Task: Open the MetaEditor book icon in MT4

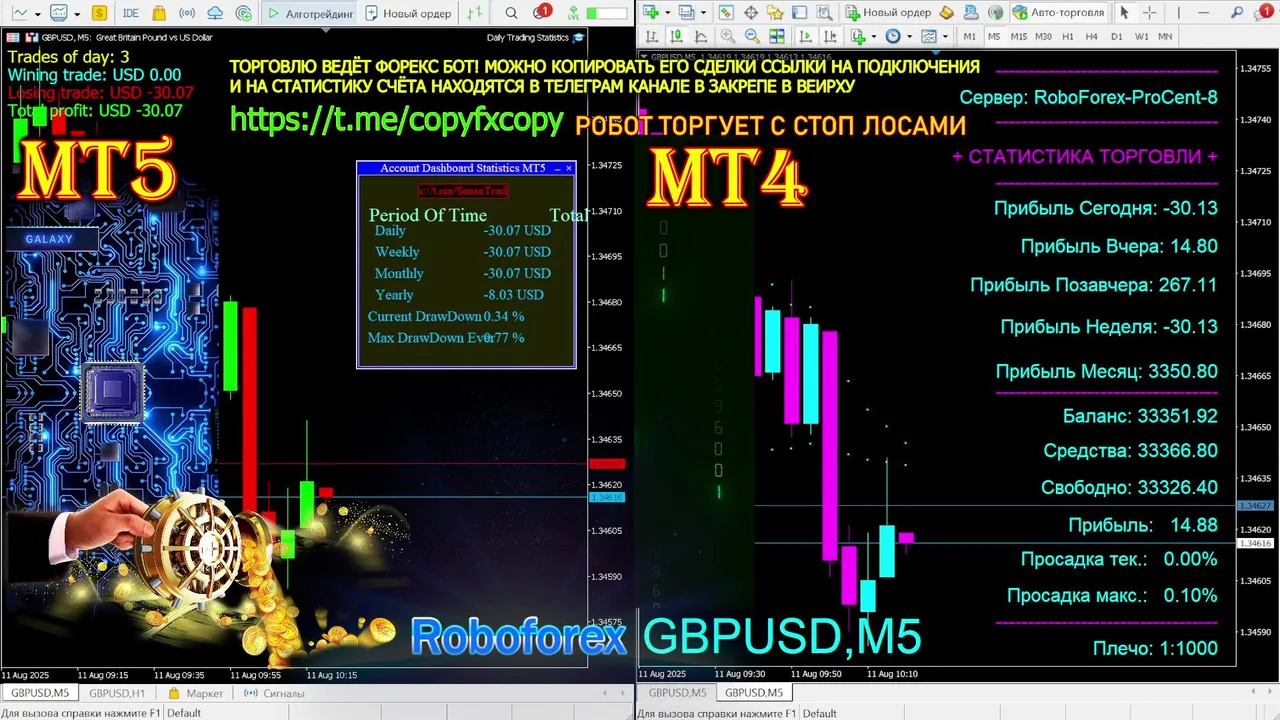Action: (947, 12)
